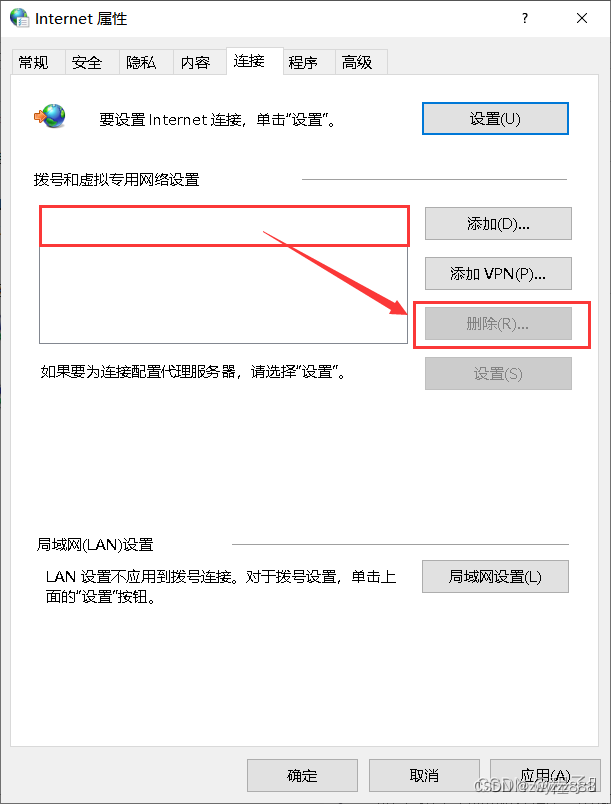Click the 取消 button
Image resolution: width=611 pixels, height=804 pixels.
(424, 775)
